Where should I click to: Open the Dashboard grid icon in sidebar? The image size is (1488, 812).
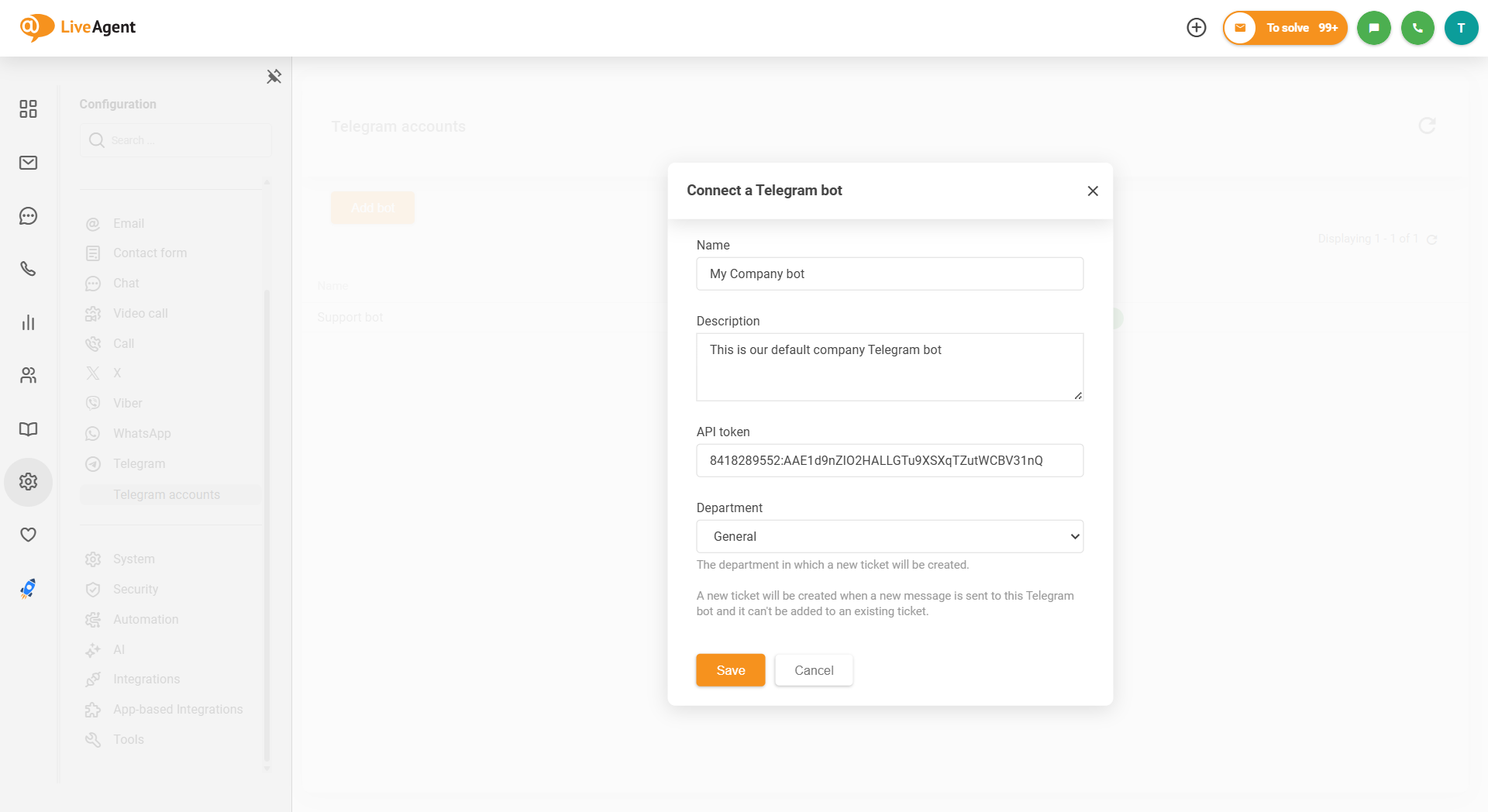pos(28,109)
